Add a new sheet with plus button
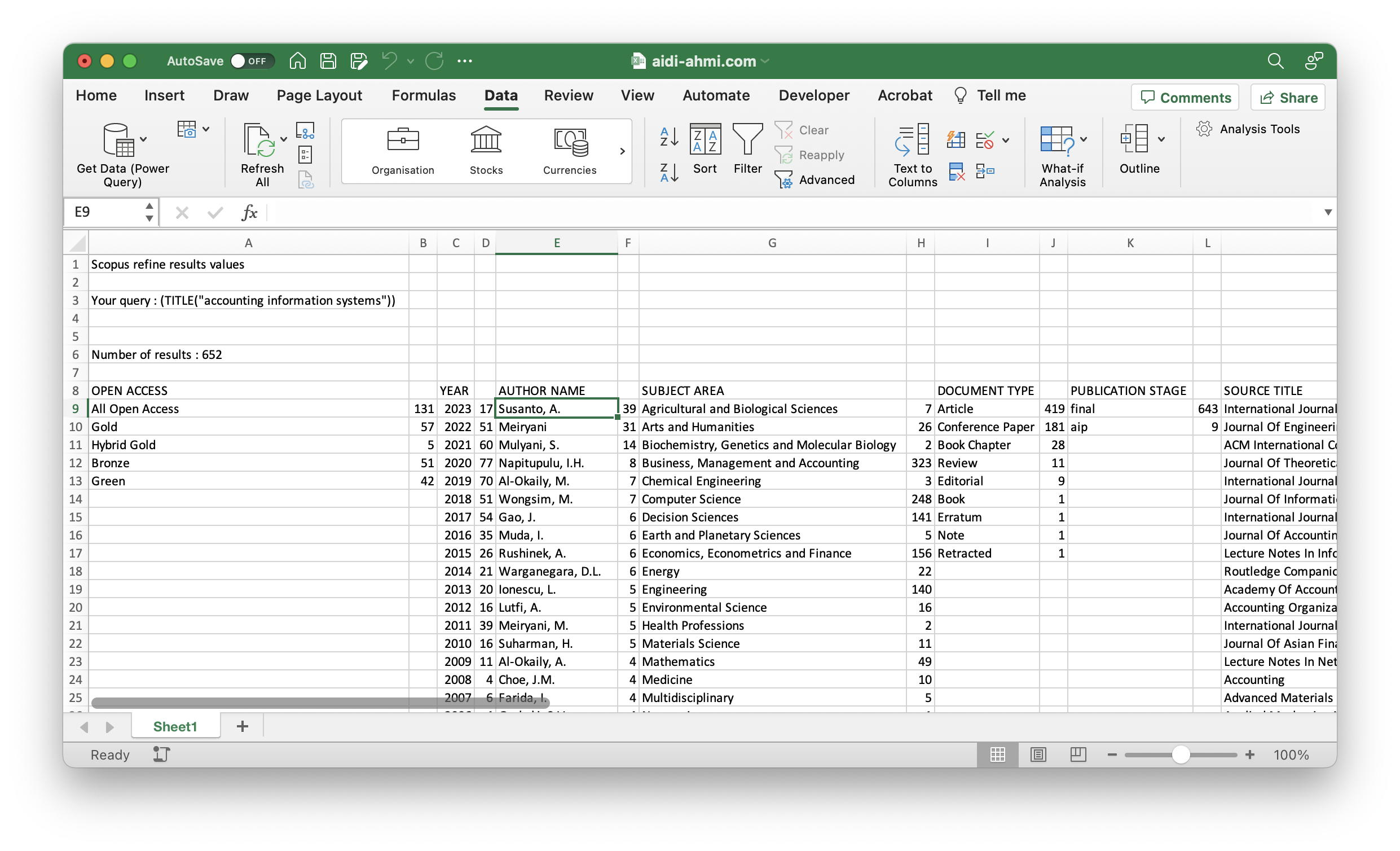 243,727
